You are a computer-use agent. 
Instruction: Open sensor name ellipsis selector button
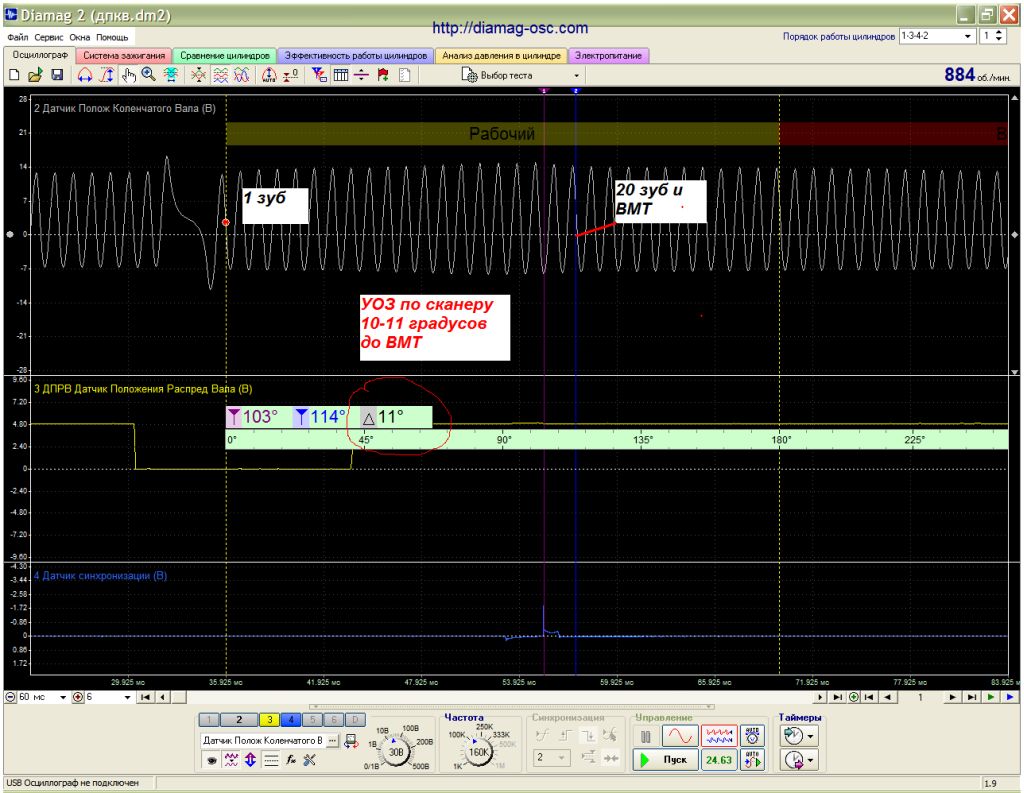(x=332, y=741)
